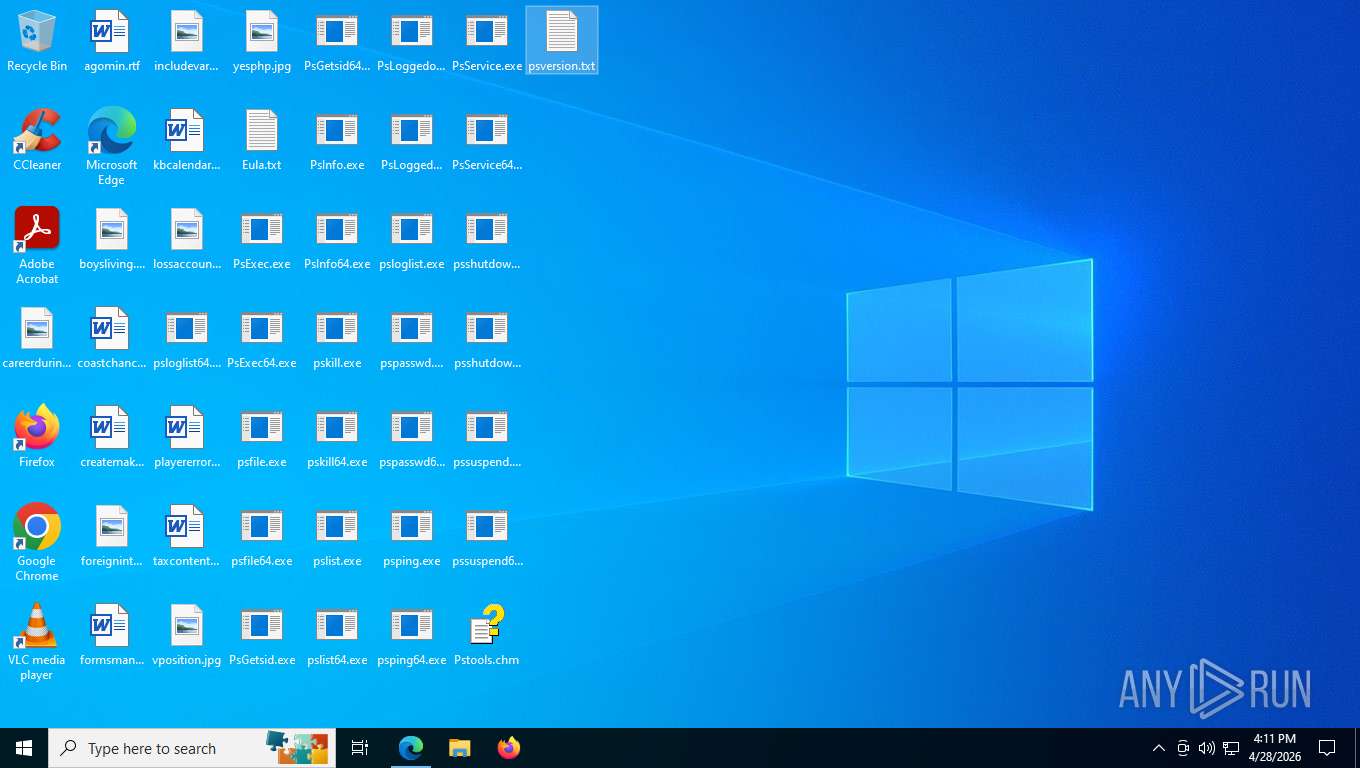Open the VLC media player shortcut
1360x768 pixels.
tap(37, 642)
